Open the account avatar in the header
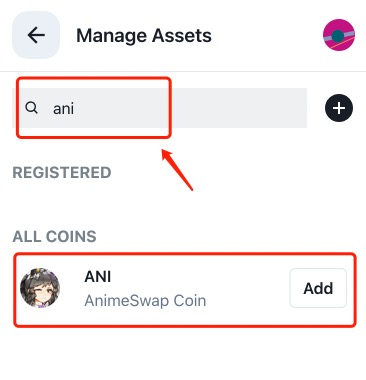The height and width of the screenshot is (380, 366). click(x=339, y=35)
